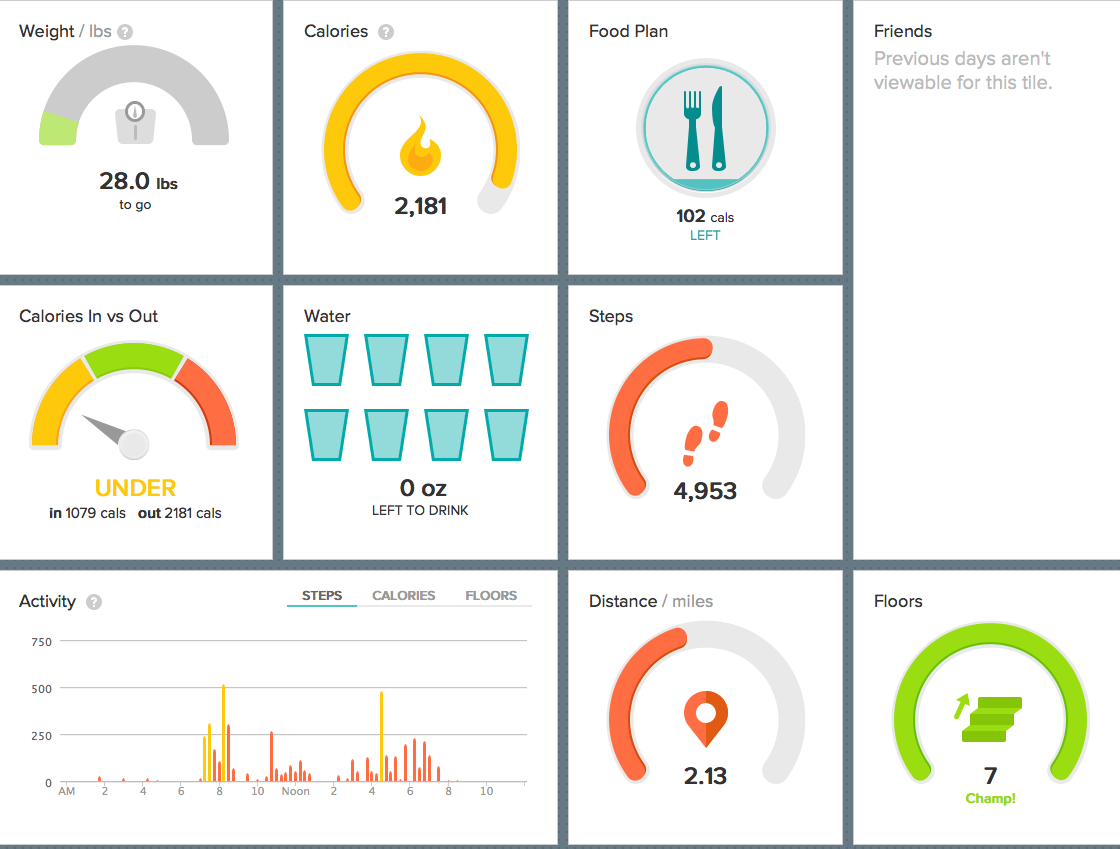Open the Activity tile title
The height and width of the screenshot is (849, 1120).
point(47,602)
